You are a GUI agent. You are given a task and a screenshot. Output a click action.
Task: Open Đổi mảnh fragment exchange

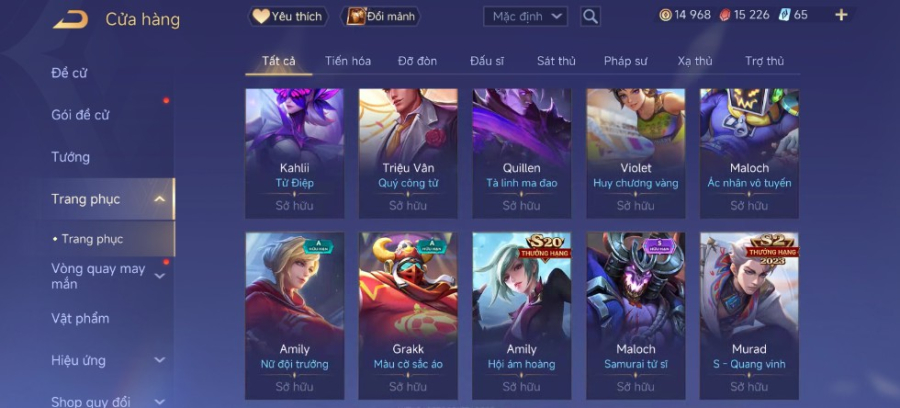(x=381, y=16)
